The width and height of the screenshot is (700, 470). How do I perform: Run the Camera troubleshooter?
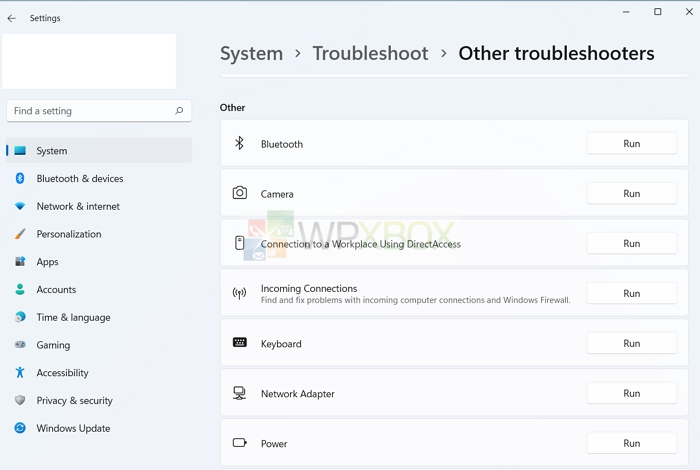pos(632,193)
